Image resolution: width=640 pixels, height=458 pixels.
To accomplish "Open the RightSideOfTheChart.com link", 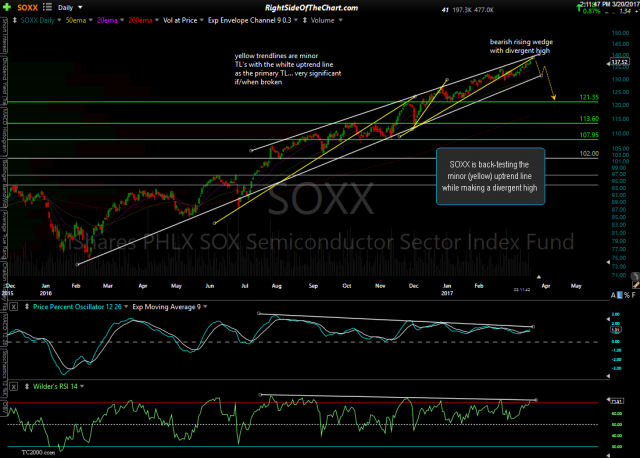I will tap(311, 8).
